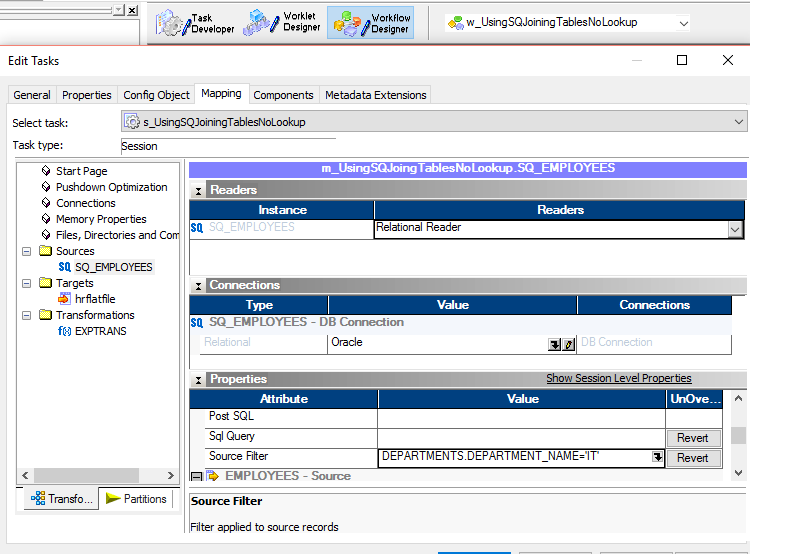The image size is (811, 554).
Task: Open the Task Developer tool
Action: pos(196,23)
